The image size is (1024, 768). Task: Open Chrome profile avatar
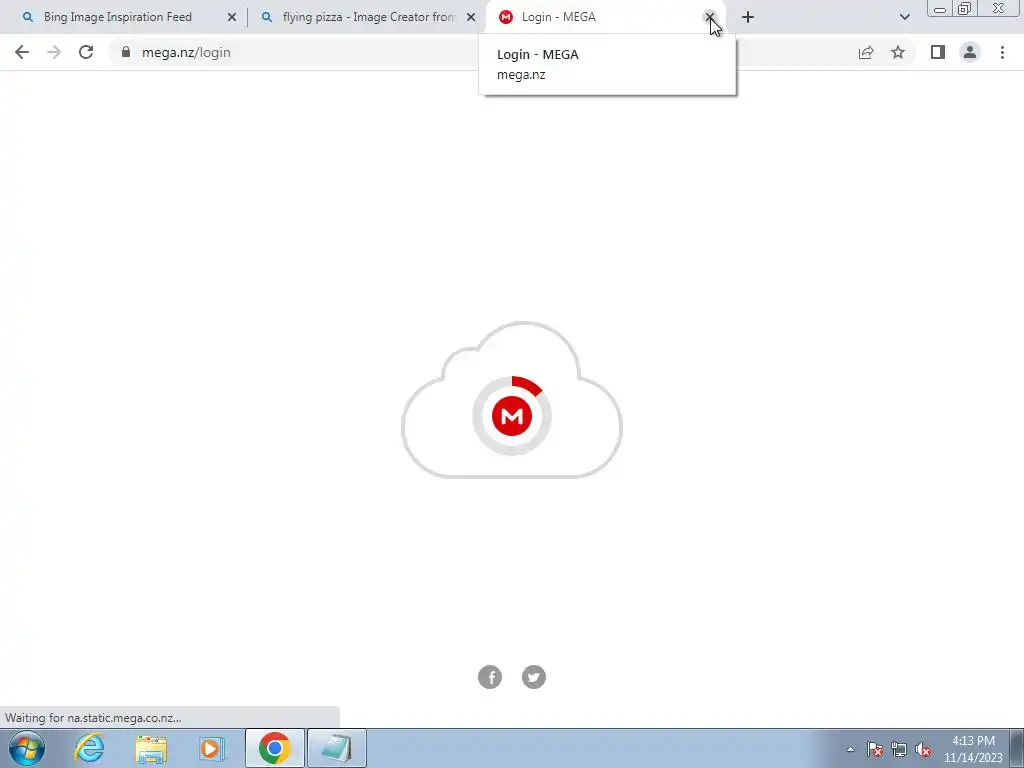pos(970,52)
